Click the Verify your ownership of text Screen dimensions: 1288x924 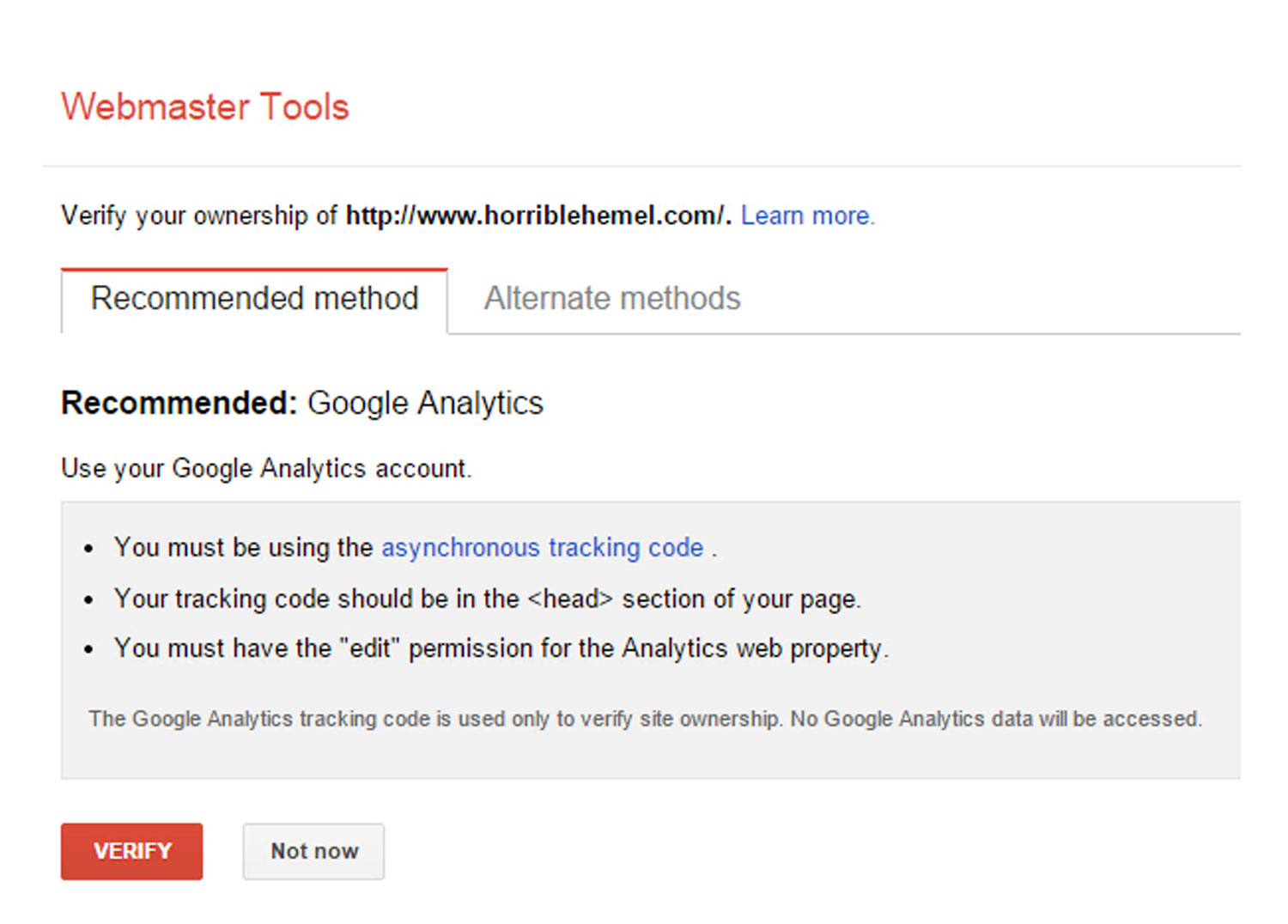(x=199, y=216)
